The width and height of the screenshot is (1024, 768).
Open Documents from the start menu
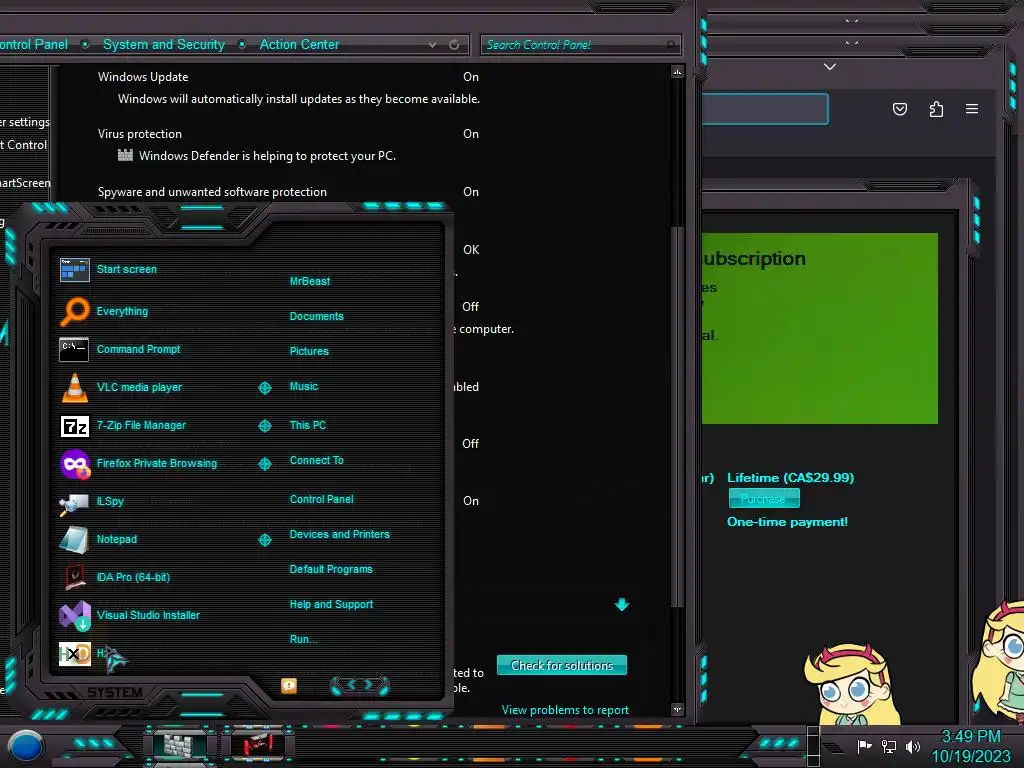[x=316, y=316]
